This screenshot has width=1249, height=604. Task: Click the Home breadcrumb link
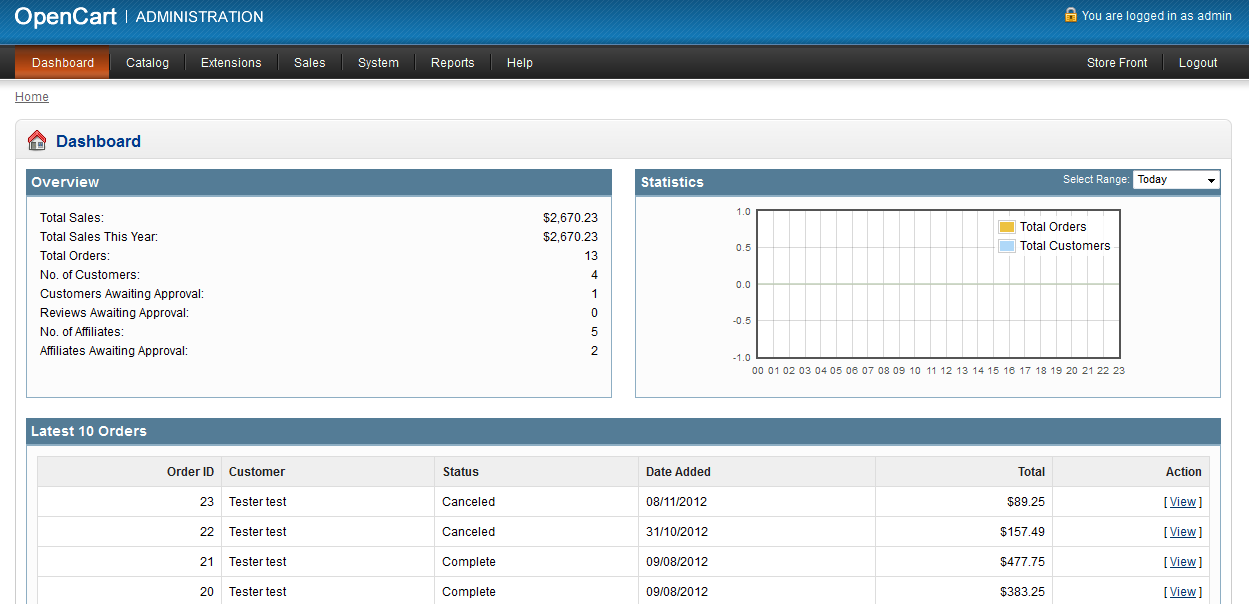point(32,97)
